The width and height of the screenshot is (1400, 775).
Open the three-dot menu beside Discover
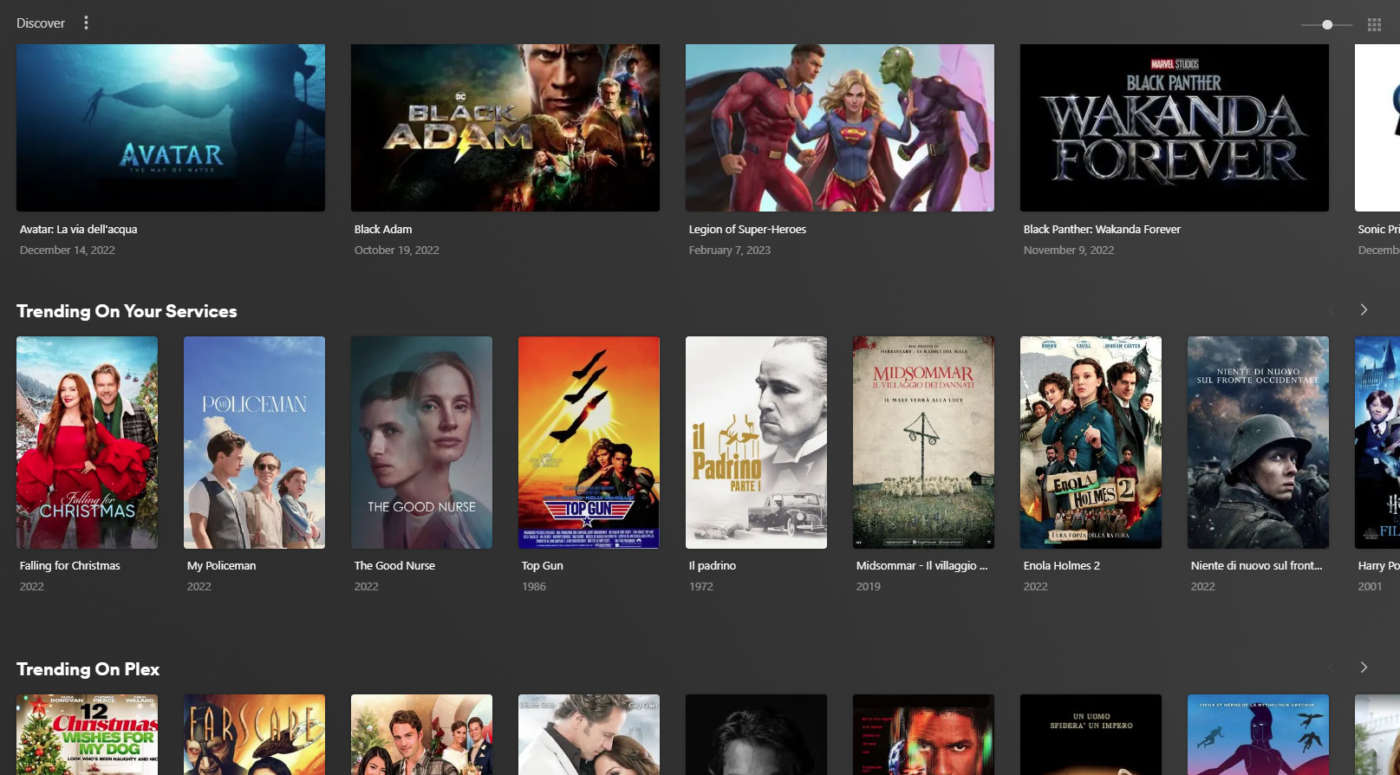86,23
